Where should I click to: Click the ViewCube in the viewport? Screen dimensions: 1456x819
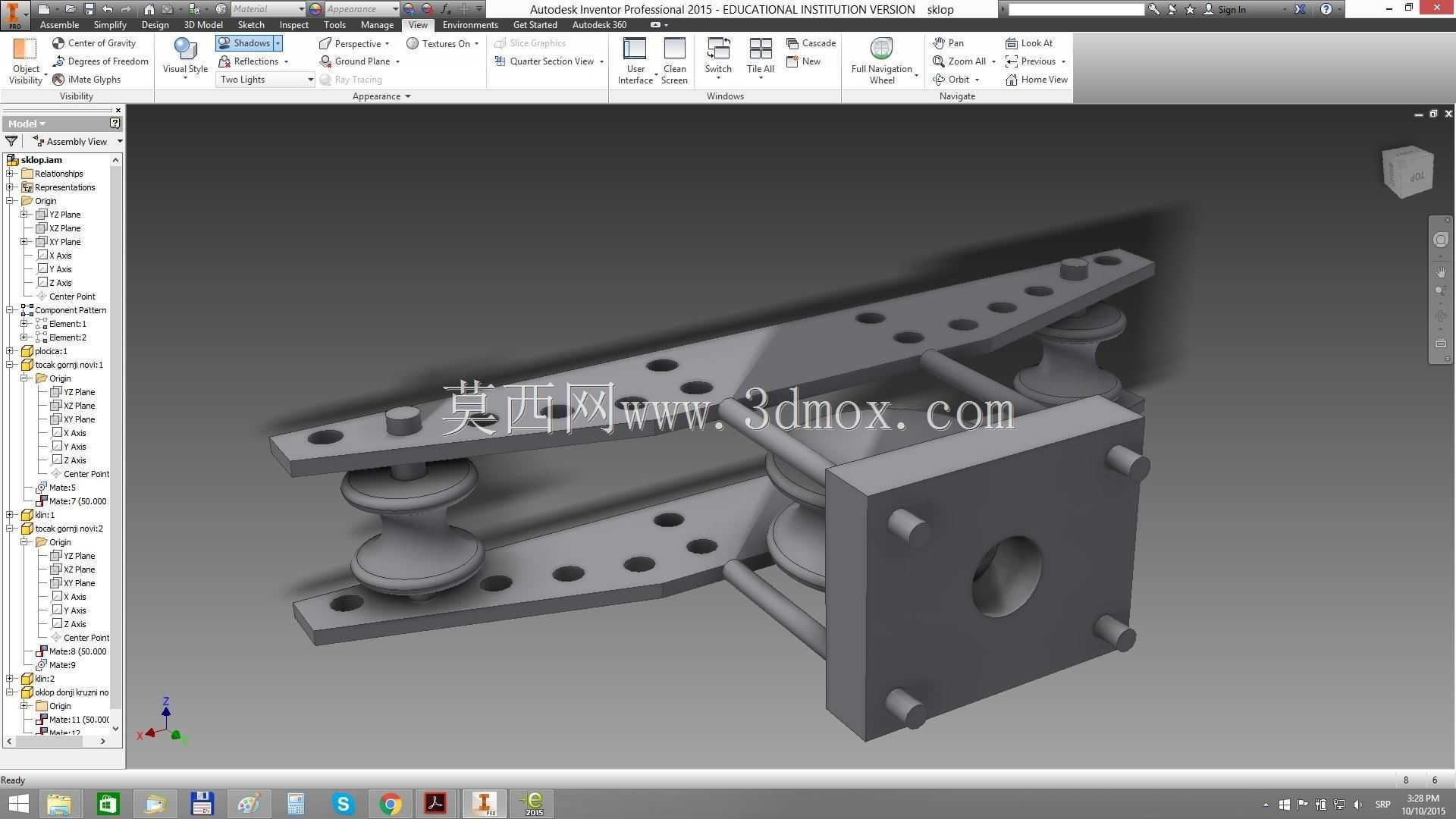coord(1407,171)
